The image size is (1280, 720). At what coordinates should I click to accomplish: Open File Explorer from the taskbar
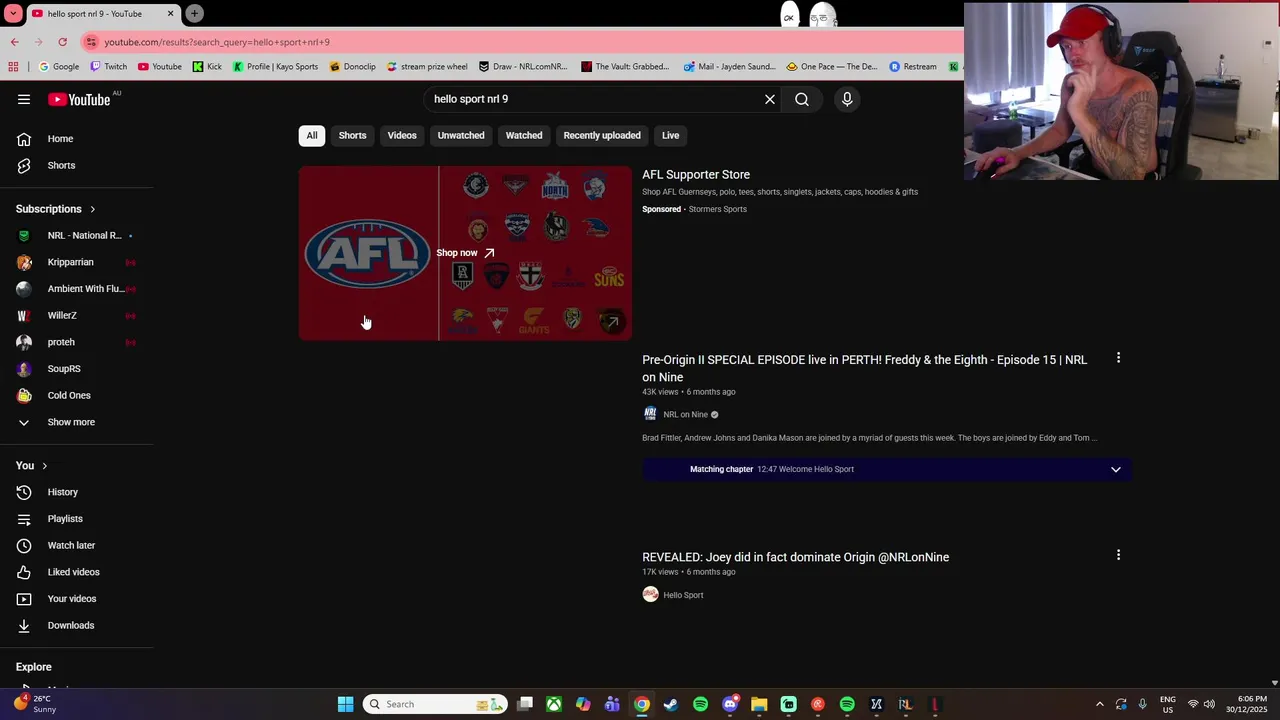coord(759,704)
